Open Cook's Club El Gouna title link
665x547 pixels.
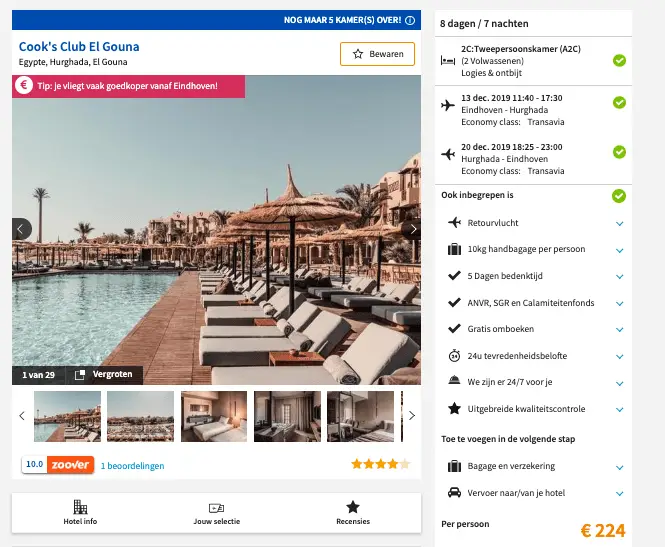coord(79,46)
